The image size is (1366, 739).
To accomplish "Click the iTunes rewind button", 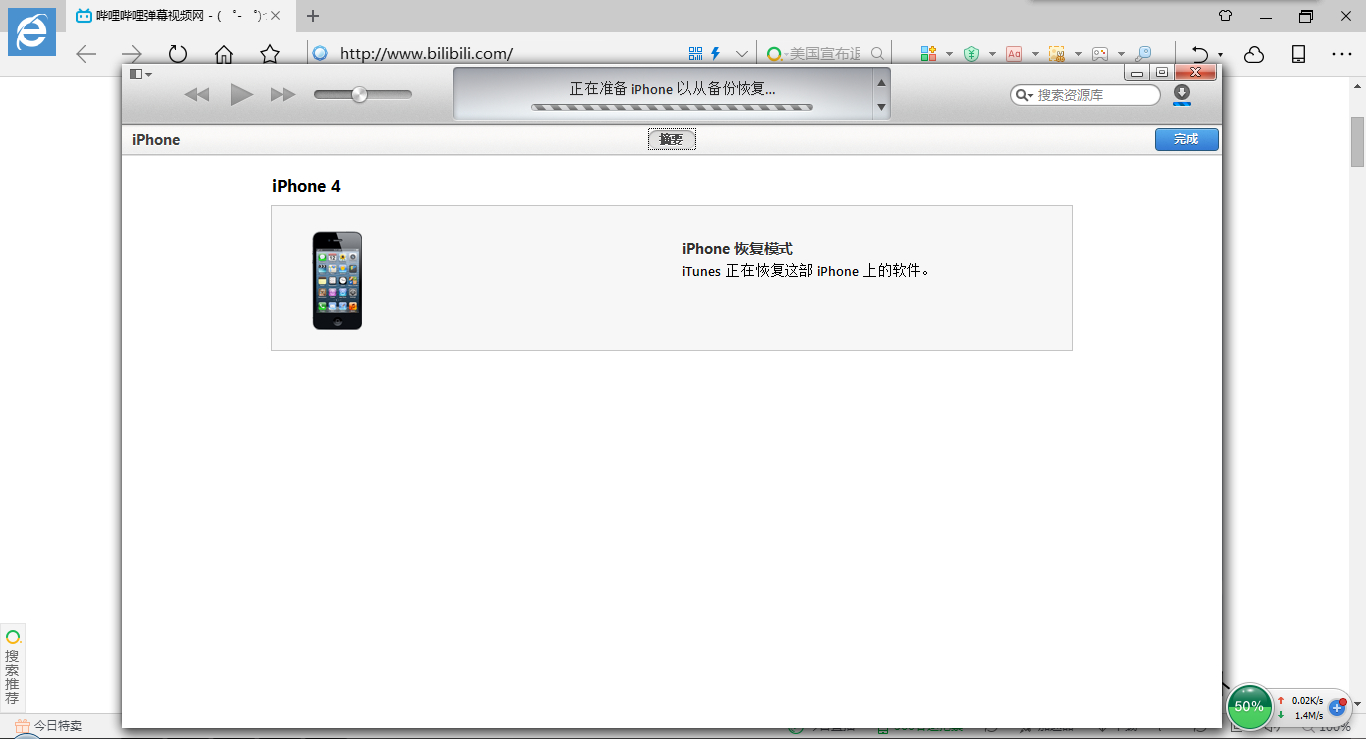I will tap(197, 94).
